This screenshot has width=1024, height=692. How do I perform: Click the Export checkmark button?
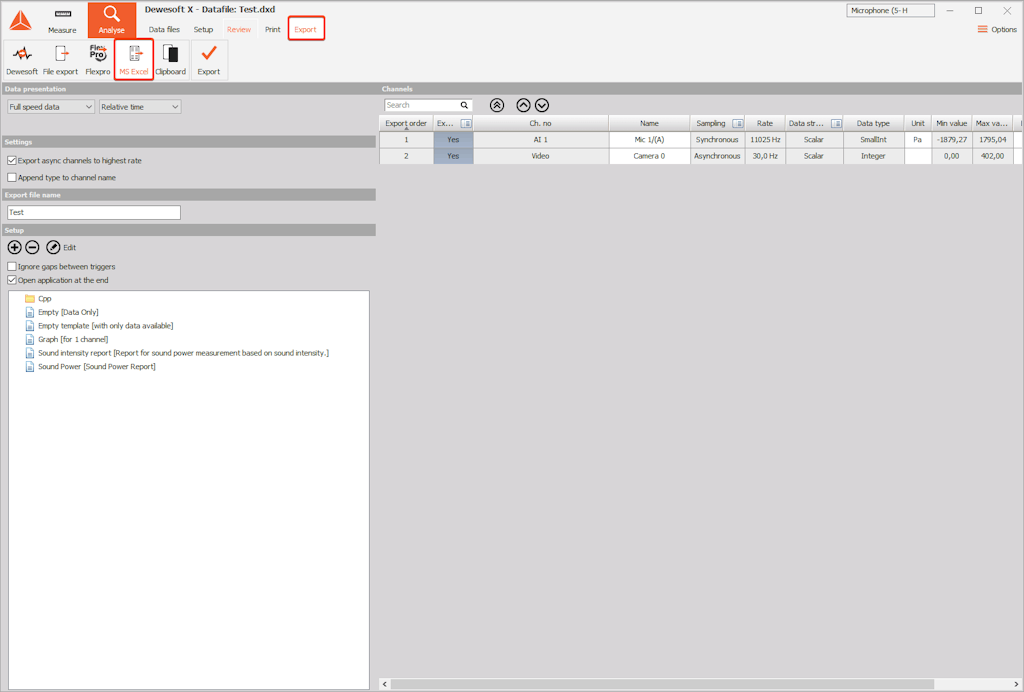click(209, 60)
